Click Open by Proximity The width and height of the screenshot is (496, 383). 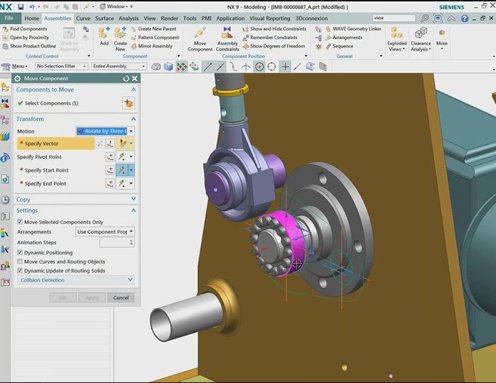[26, 37]
